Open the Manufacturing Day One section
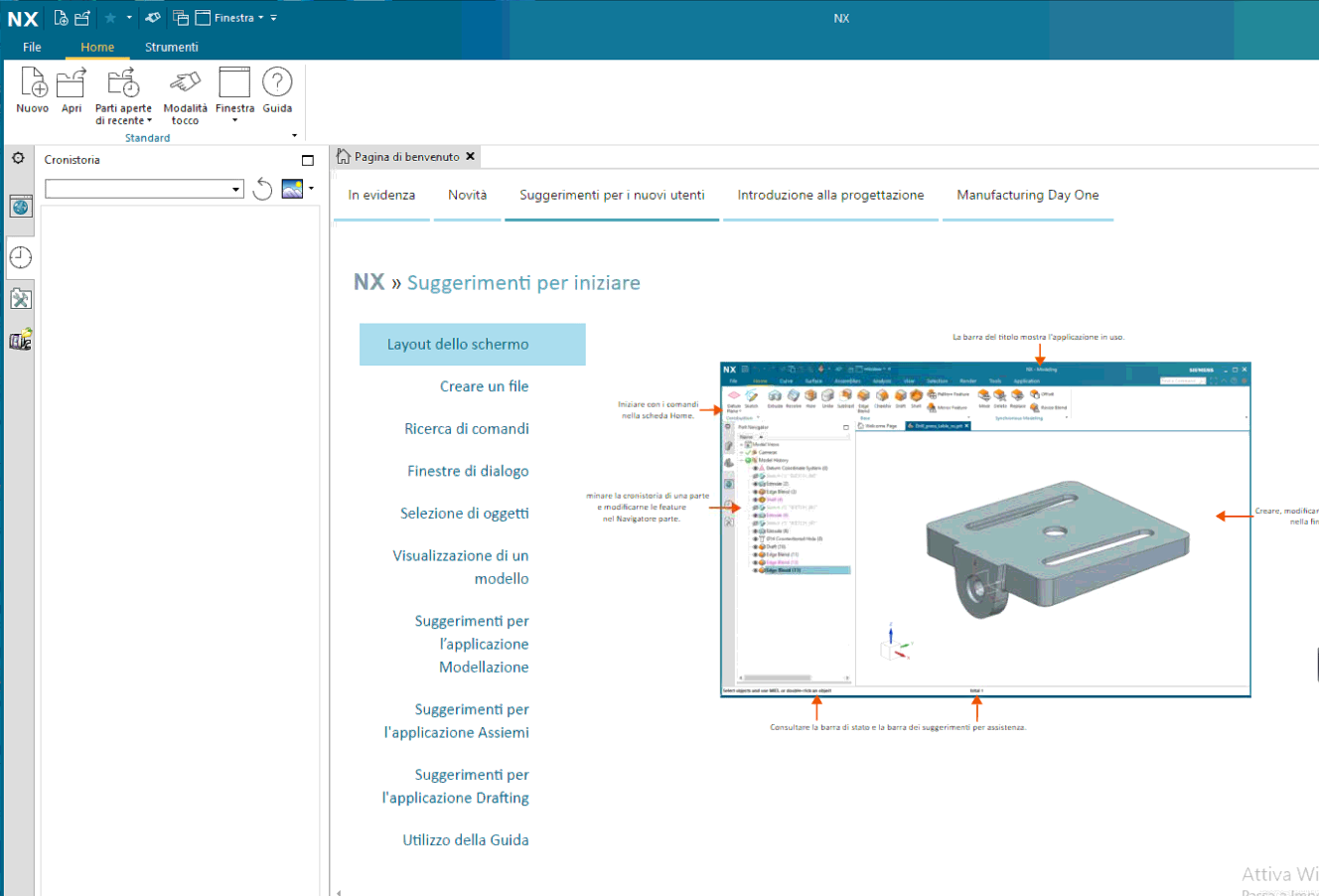Image resolution: width=1319 pixels, height=896 pixels. click(1027, 195)
